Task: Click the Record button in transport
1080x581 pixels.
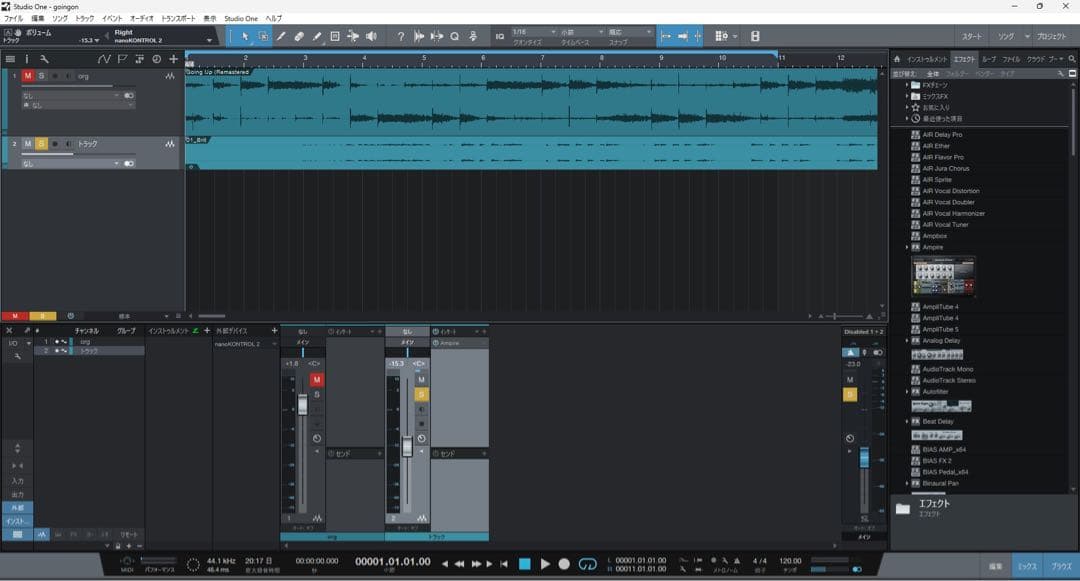Action: (x=564, y=564)
